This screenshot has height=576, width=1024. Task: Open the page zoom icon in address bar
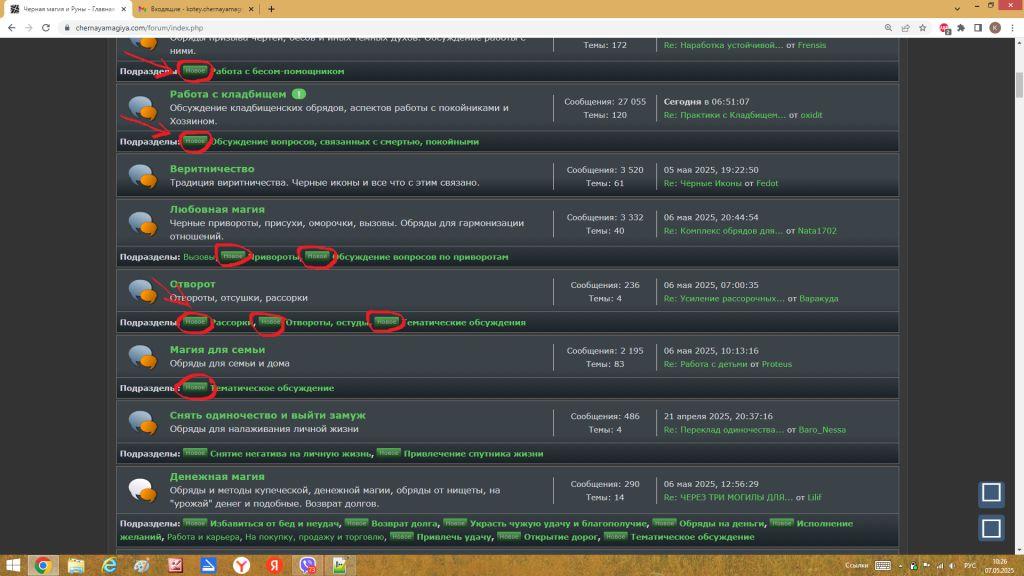888,28
